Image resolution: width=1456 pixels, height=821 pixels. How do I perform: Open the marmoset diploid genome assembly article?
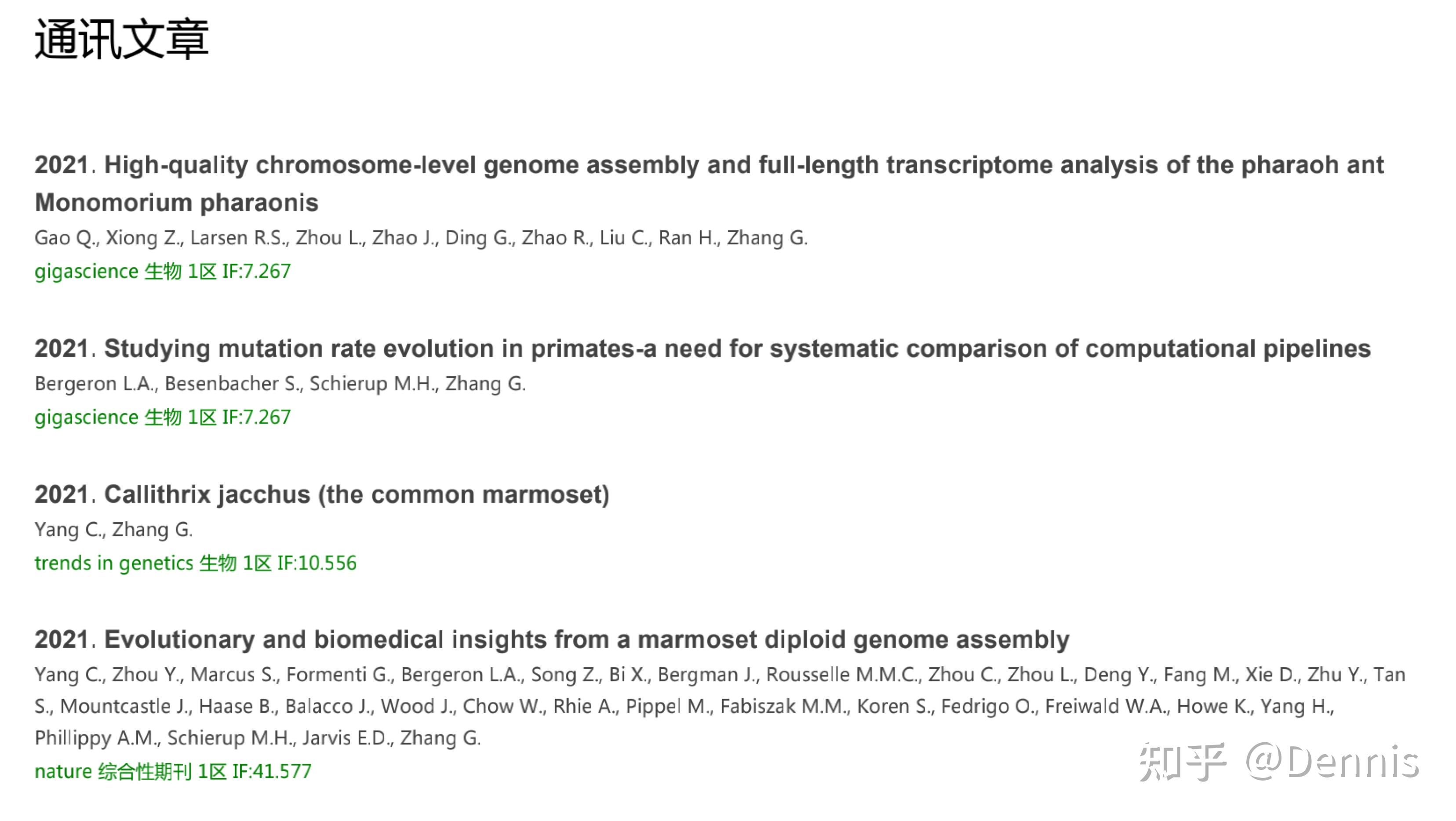552,639
